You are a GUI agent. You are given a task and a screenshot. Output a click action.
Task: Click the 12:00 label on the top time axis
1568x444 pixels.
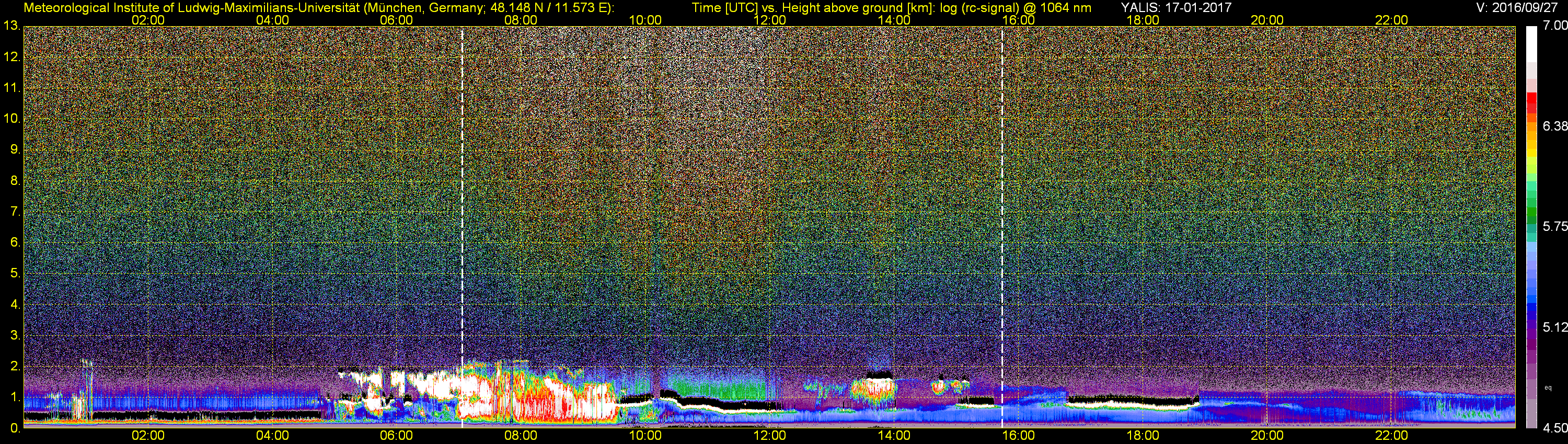click(769, 20)
